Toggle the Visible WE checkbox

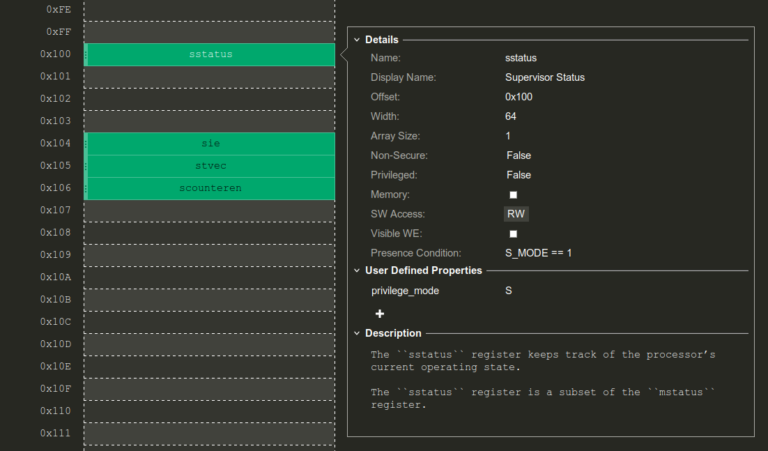[513, 234]
